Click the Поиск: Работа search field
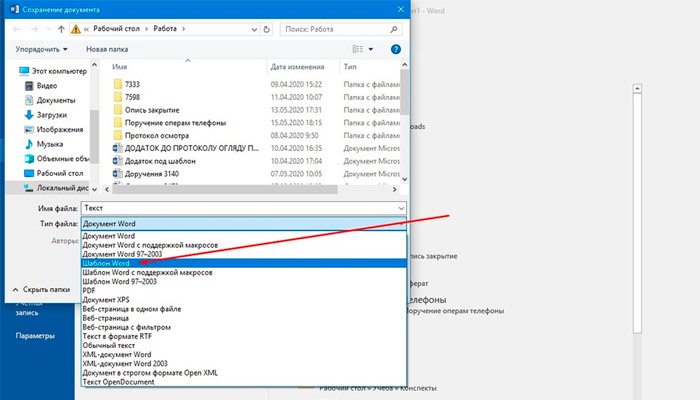 pyautogui.click(x=341, y=29)
